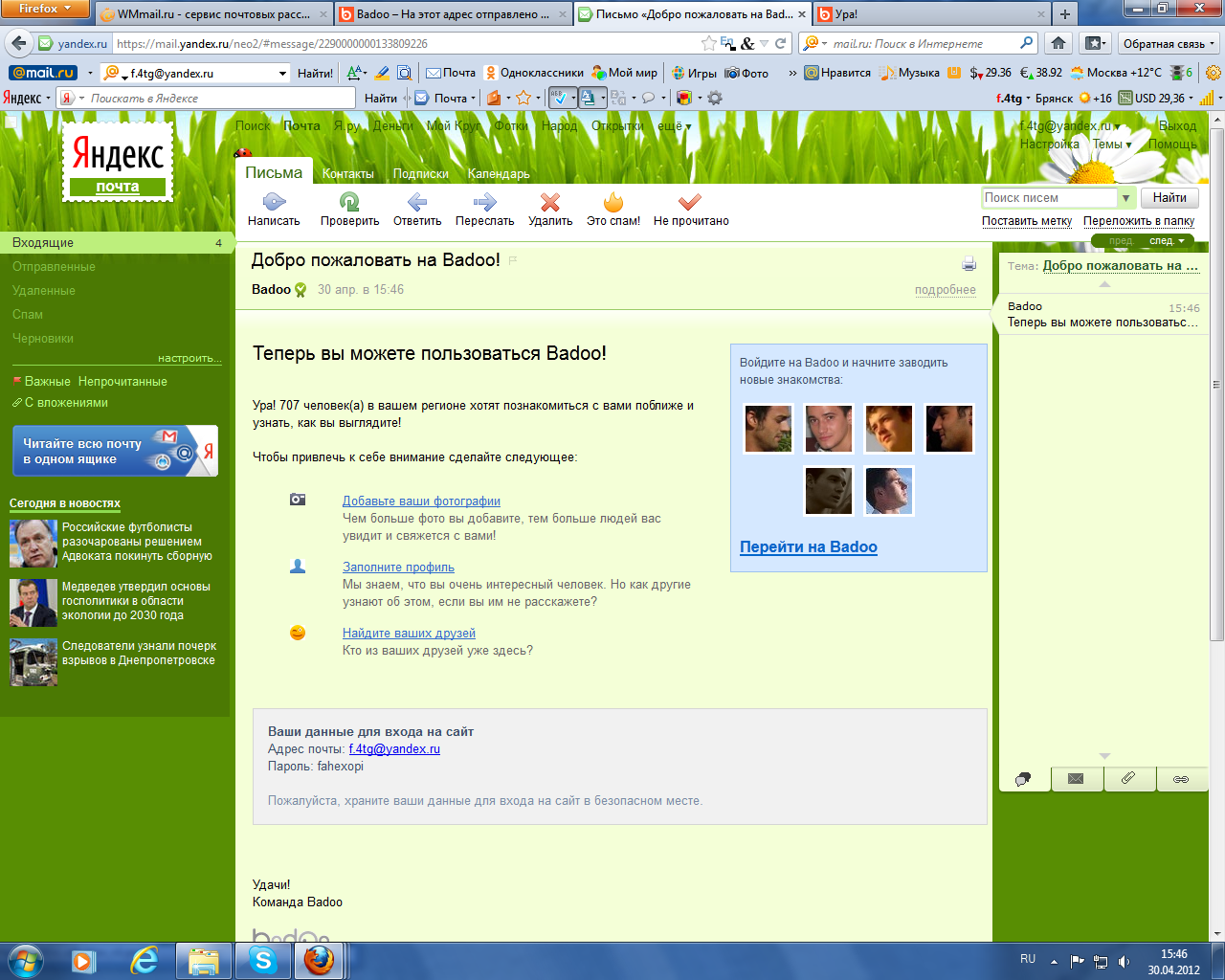Image resolution: width=1225 pixels, height=980 pixels.
Task: Reply with the Ответить arrow icon
Action: point(417,202)
